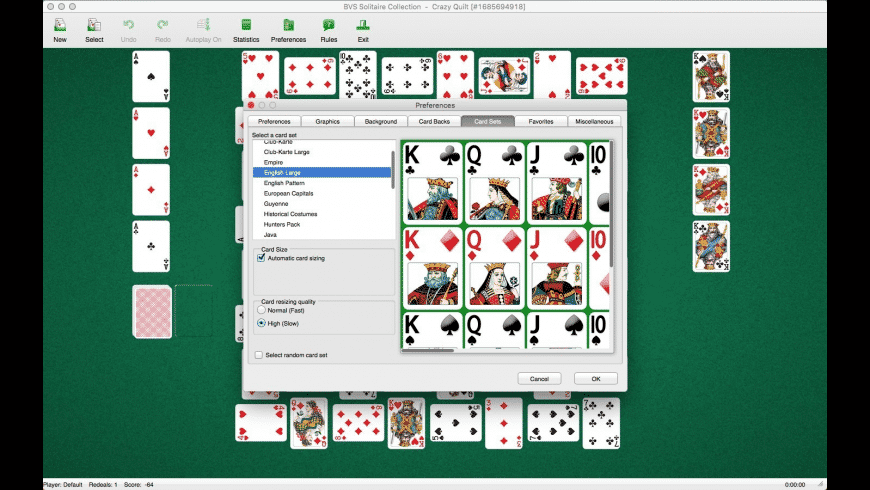
Task: Select Normal (Fast) resizing quality
Action: coord(261,310)
